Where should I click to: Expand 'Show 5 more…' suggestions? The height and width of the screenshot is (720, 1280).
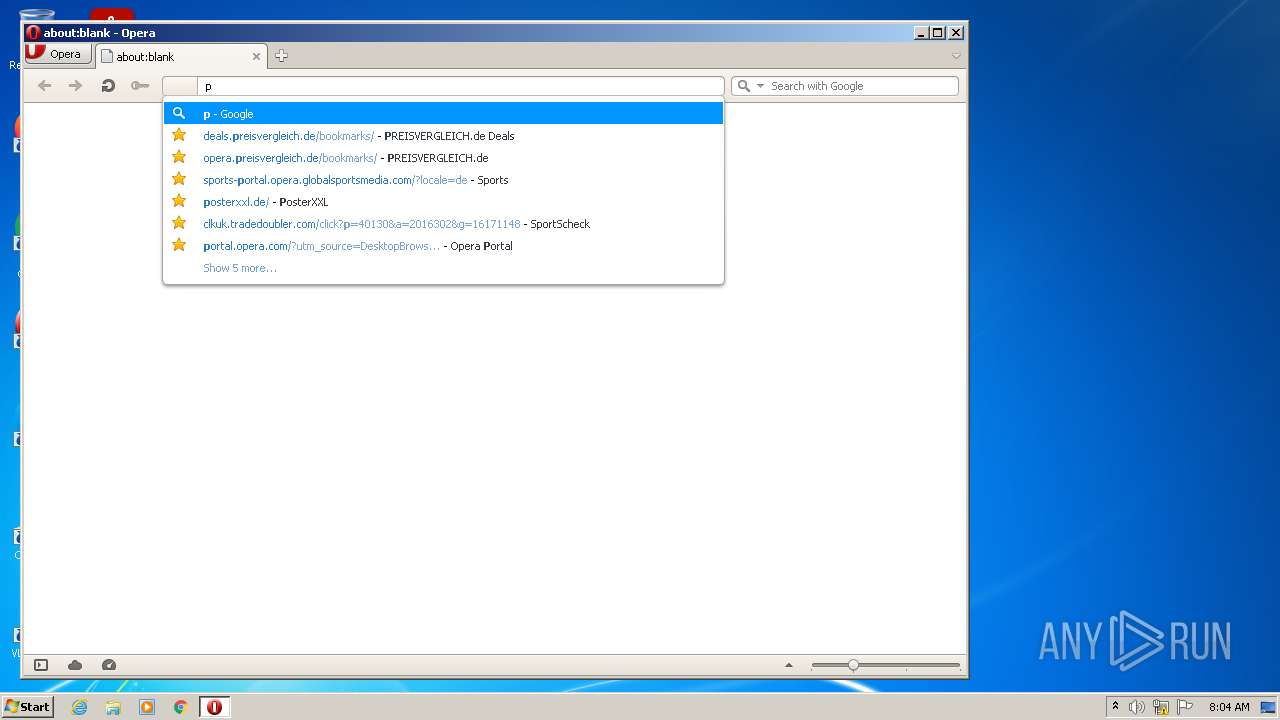tap(240, 268)
